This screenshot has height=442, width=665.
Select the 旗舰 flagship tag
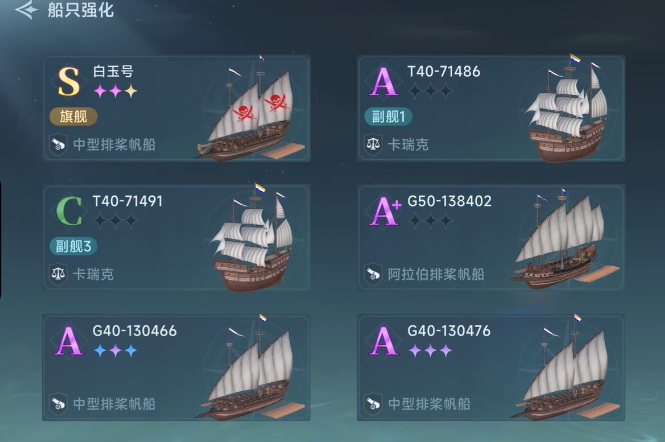pos(72,116)
